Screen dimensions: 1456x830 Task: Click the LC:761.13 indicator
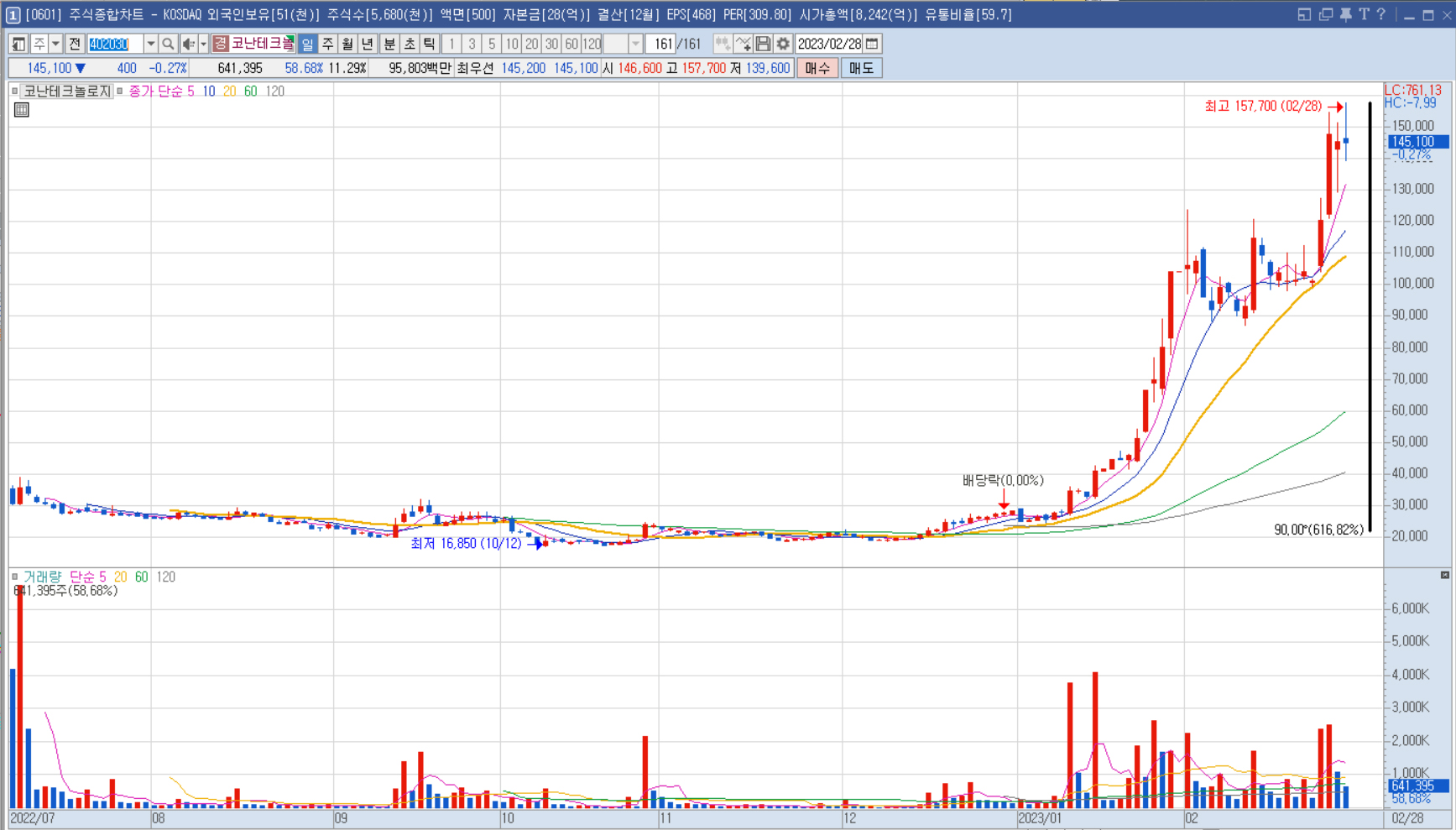pos(1413,90)
